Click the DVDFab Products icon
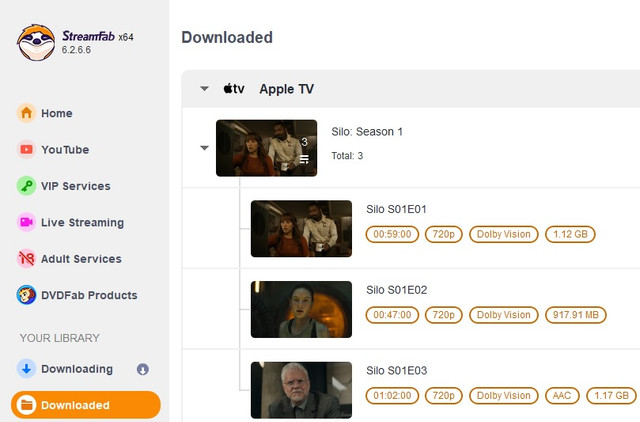Screen dimensions: 640x422 pyautogui.click(x=27, y=295)
